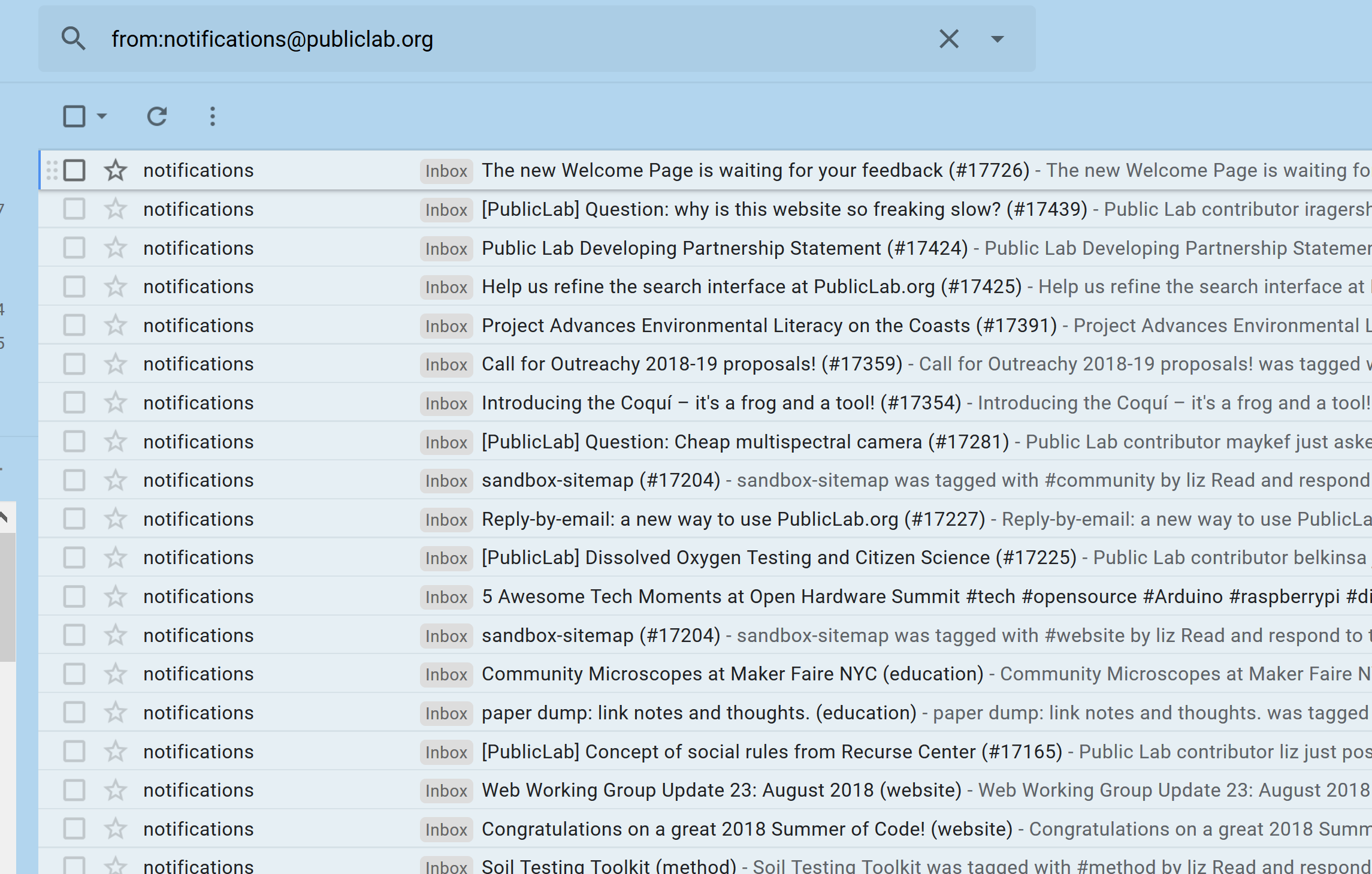Tick checkbox for Community Microscopes email
The width and height of the screenshot is (1372, 874).
(74, 674)
